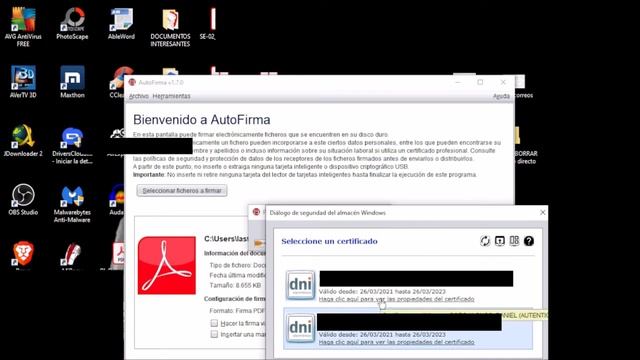Click the red PDF document thumbnail
The image size is (640, 360).
click(167, 265)
